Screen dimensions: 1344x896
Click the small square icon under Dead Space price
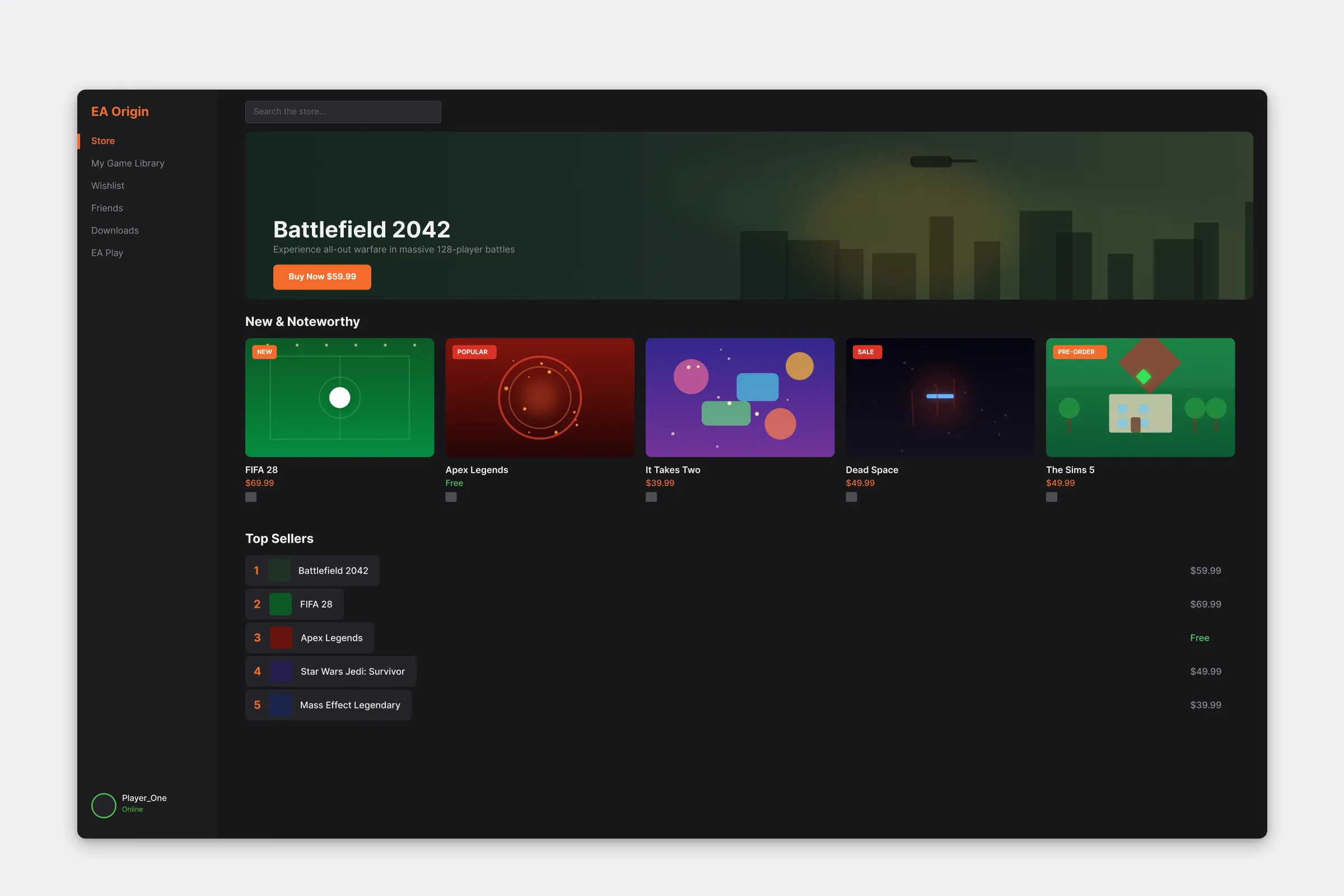coord(851,497)
